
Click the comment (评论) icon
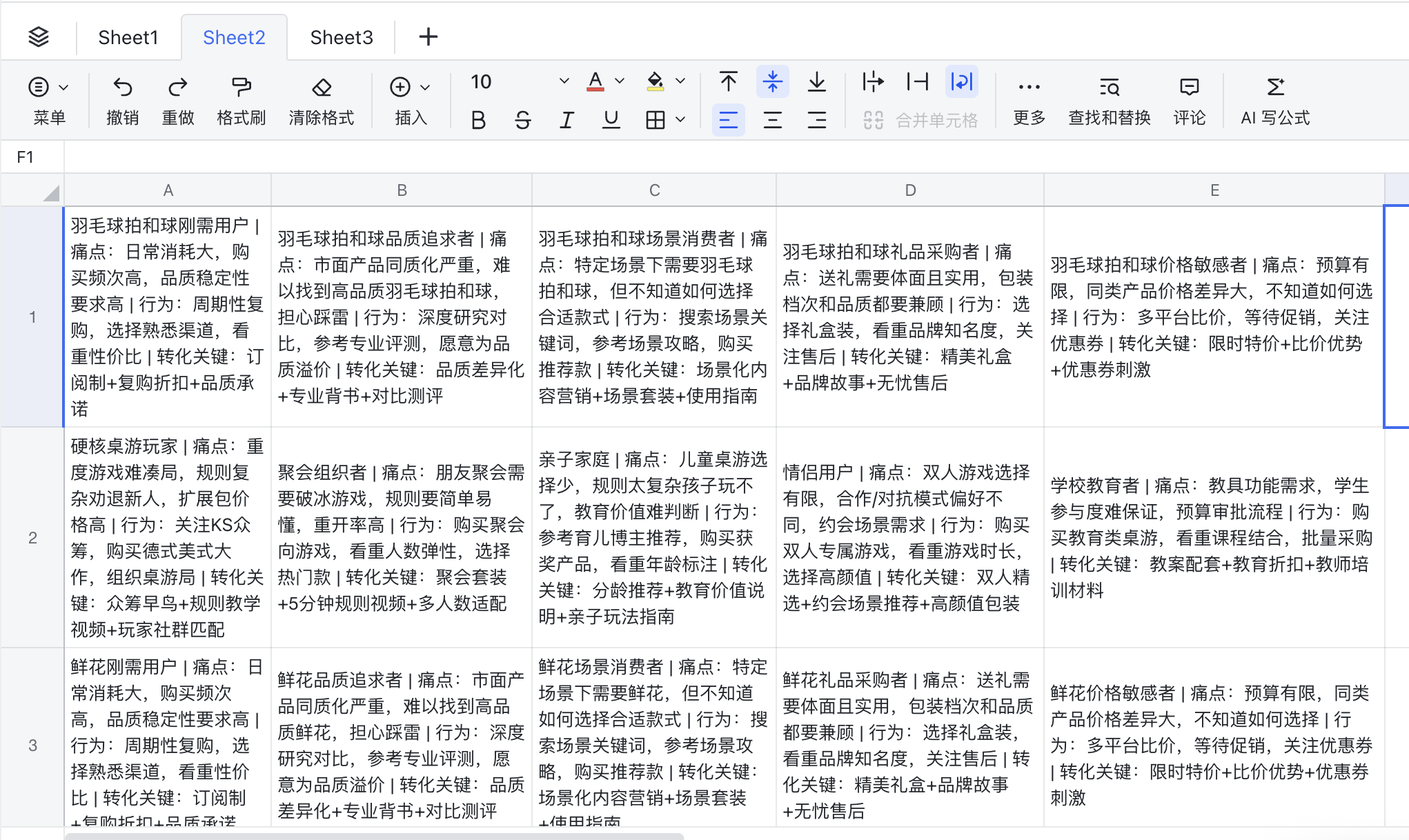pos(1189,87)
